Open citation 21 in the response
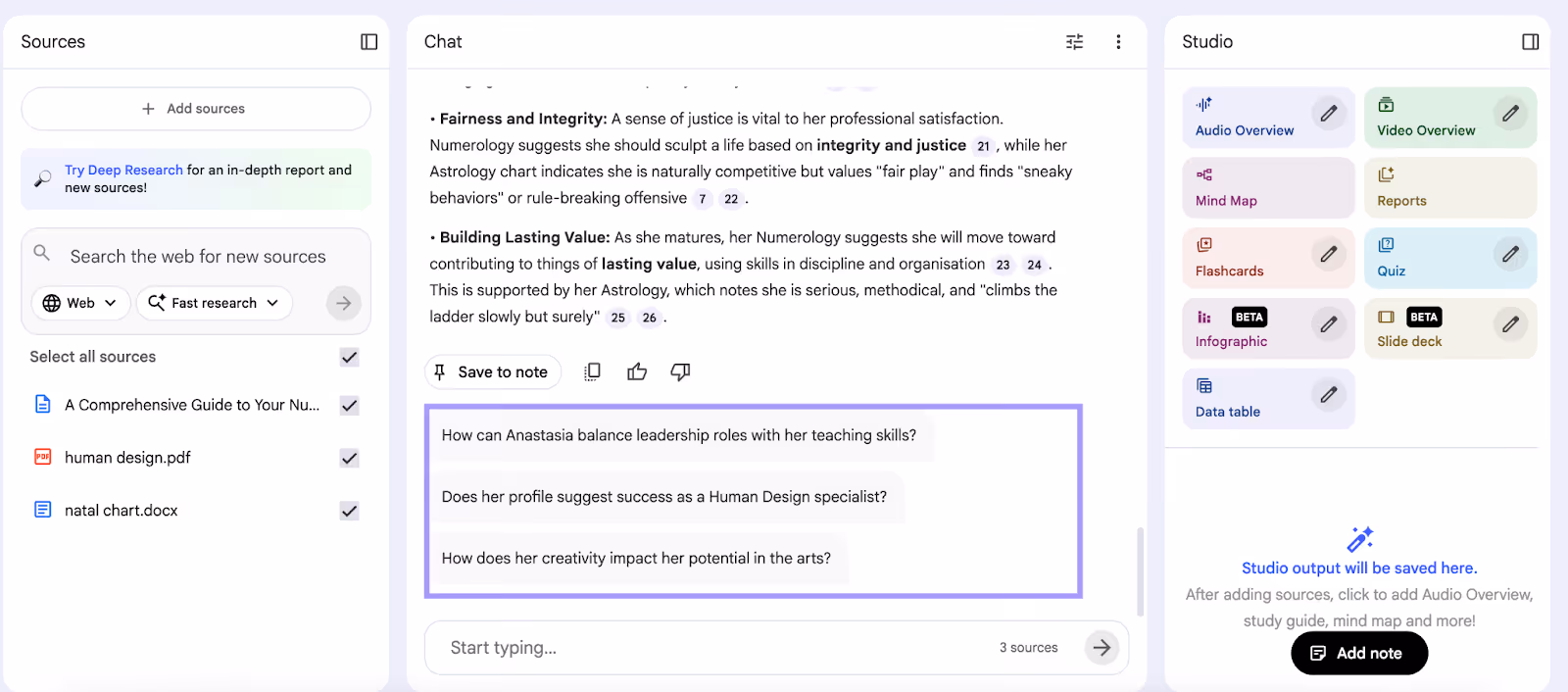This screenshot has height=692, width=1568. click(x=984, y=146)
